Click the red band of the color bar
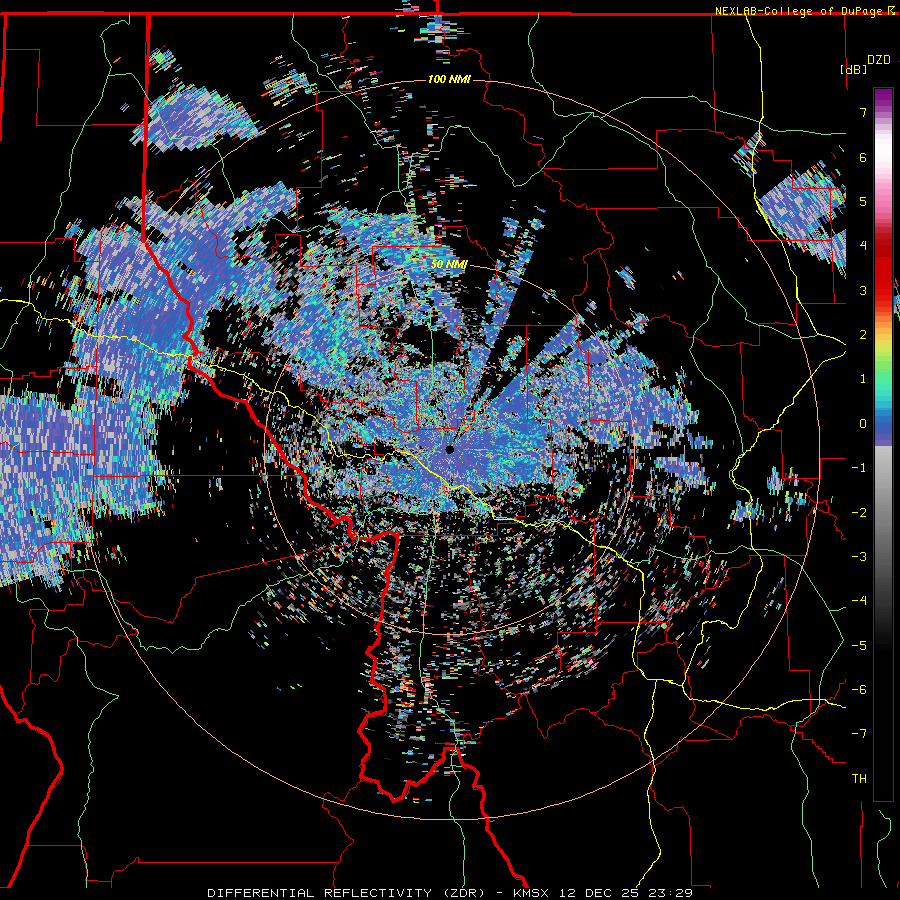The height and width of the screenshot is (900, 900). click(883, 270)
